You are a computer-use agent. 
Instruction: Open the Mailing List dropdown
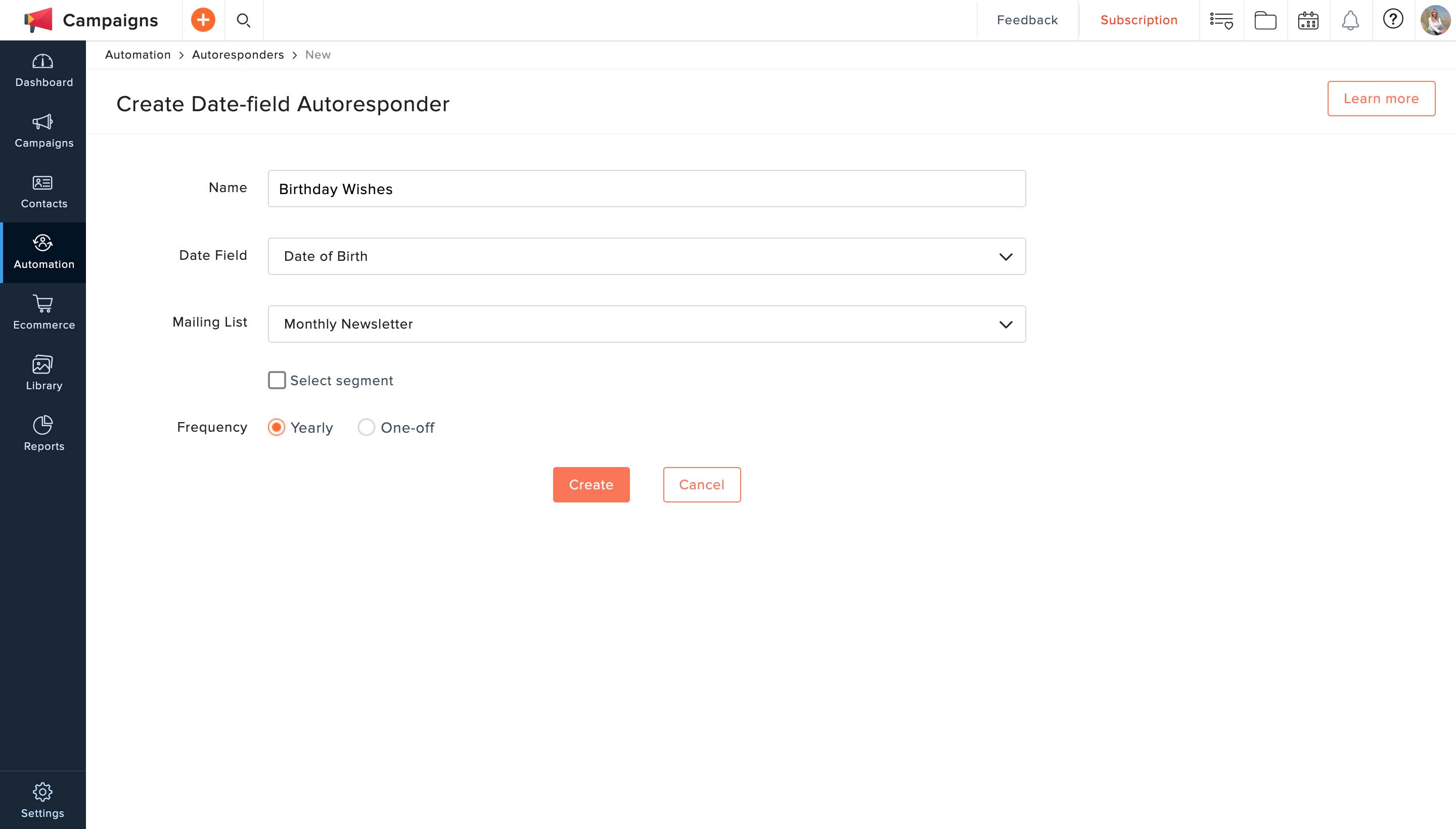point(646,324)
